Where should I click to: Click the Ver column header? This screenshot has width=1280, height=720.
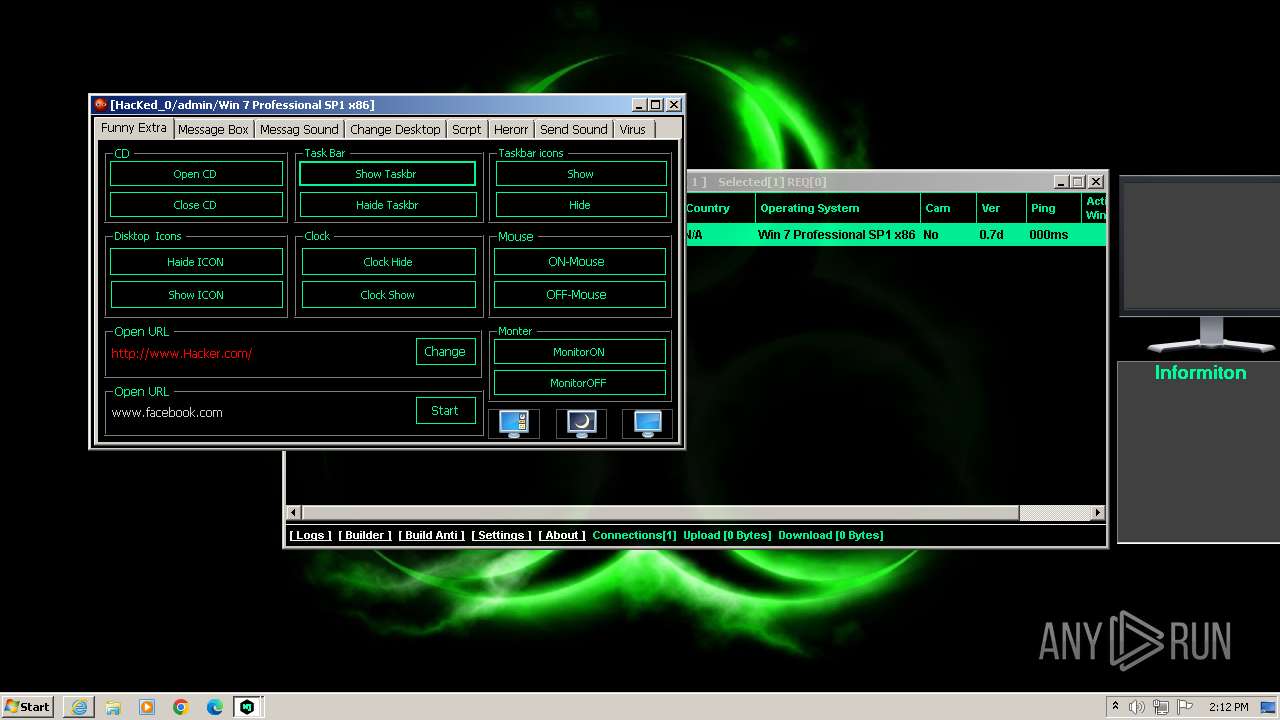click(x=1001, y=208)
